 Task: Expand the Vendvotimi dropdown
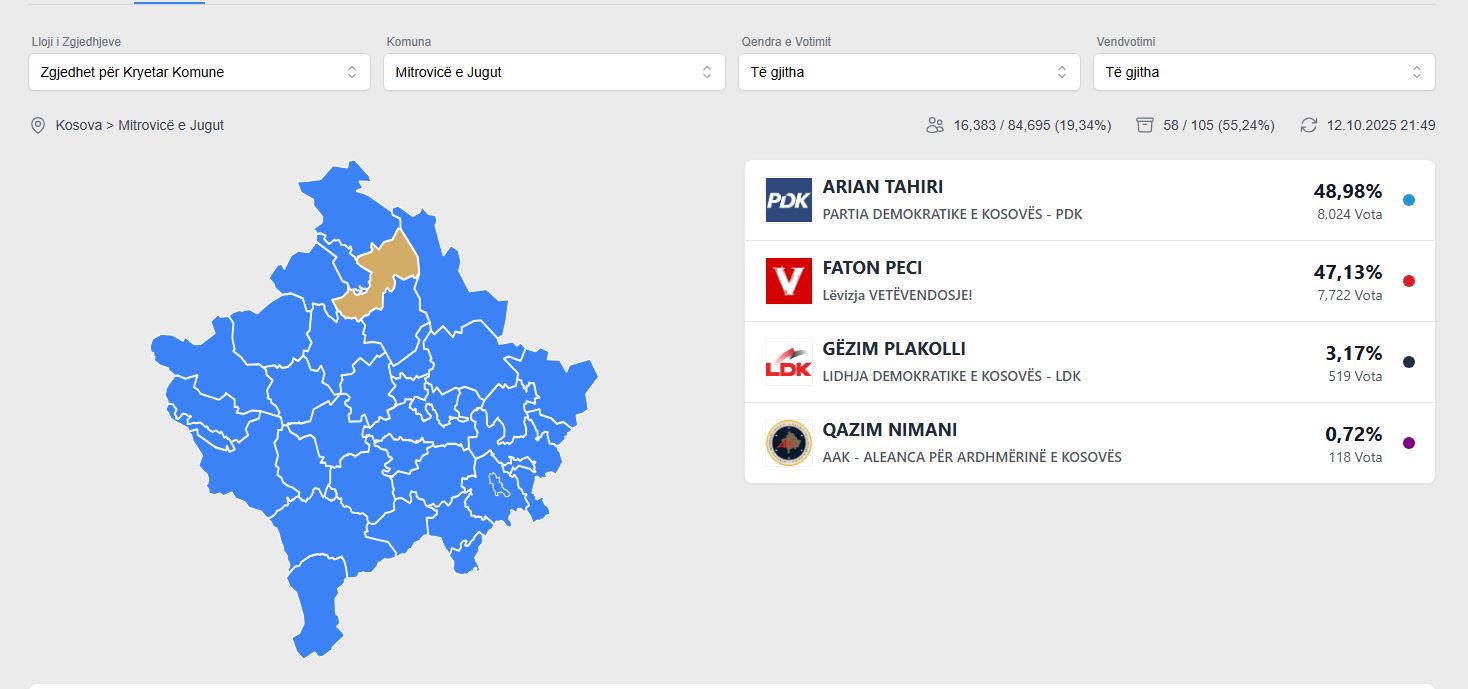[x=1264, y=72]
